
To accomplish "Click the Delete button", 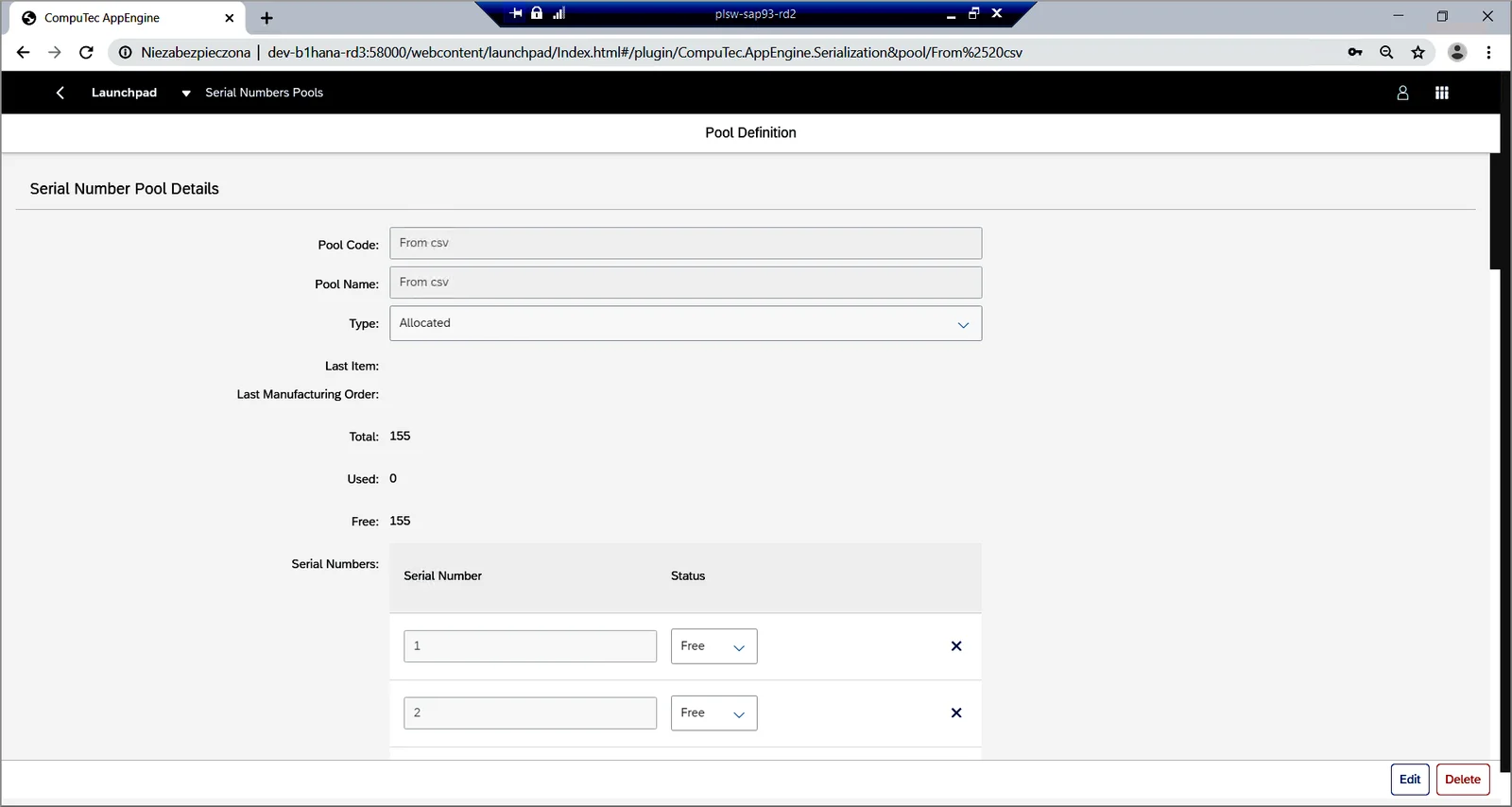I will 1463,780.
